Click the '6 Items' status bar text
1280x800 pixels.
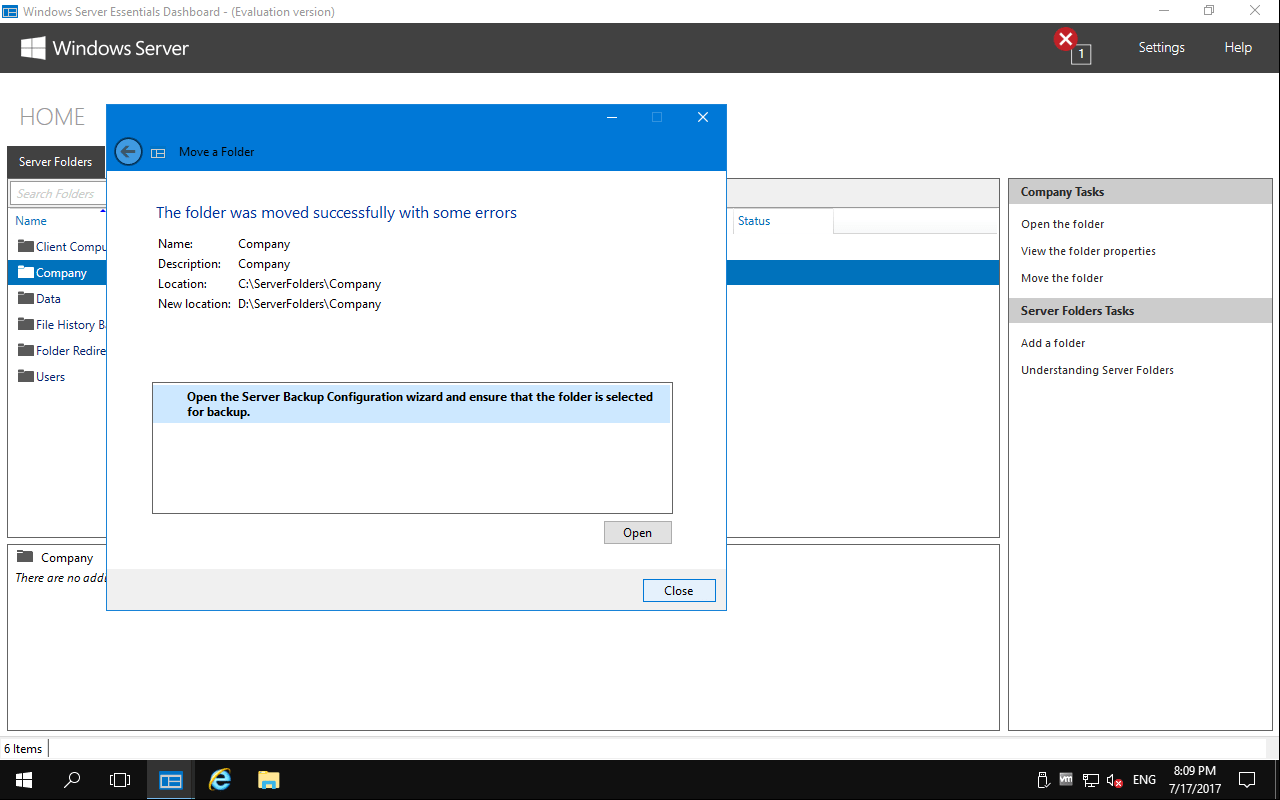coord(23,748)
